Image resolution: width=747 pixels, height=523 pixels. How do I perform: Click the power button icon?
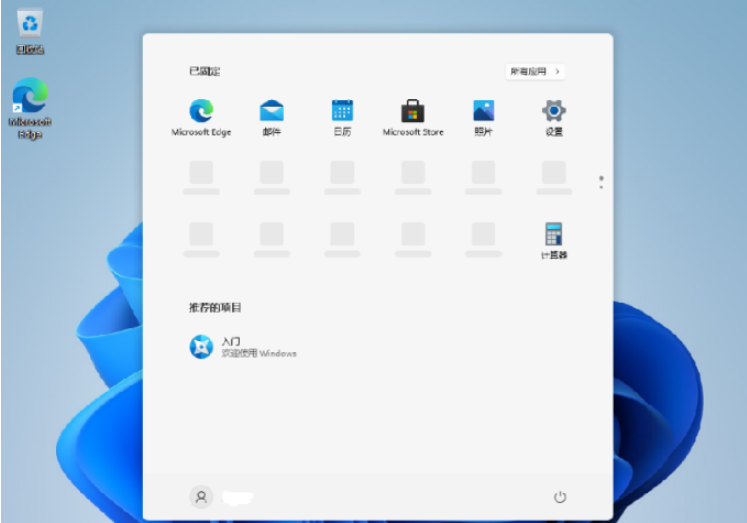click(x=560, y=497)
